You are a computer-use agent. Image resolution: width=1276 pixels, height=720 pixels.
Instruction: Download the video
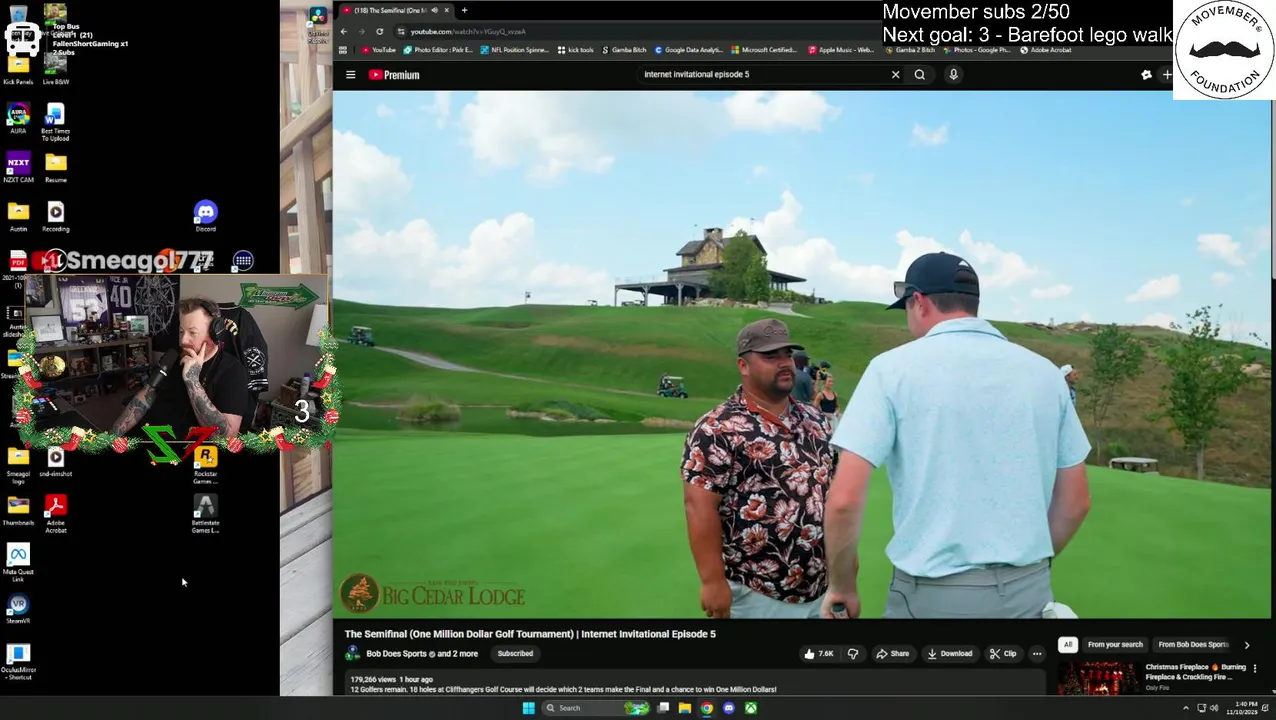[x=950, y=654]
